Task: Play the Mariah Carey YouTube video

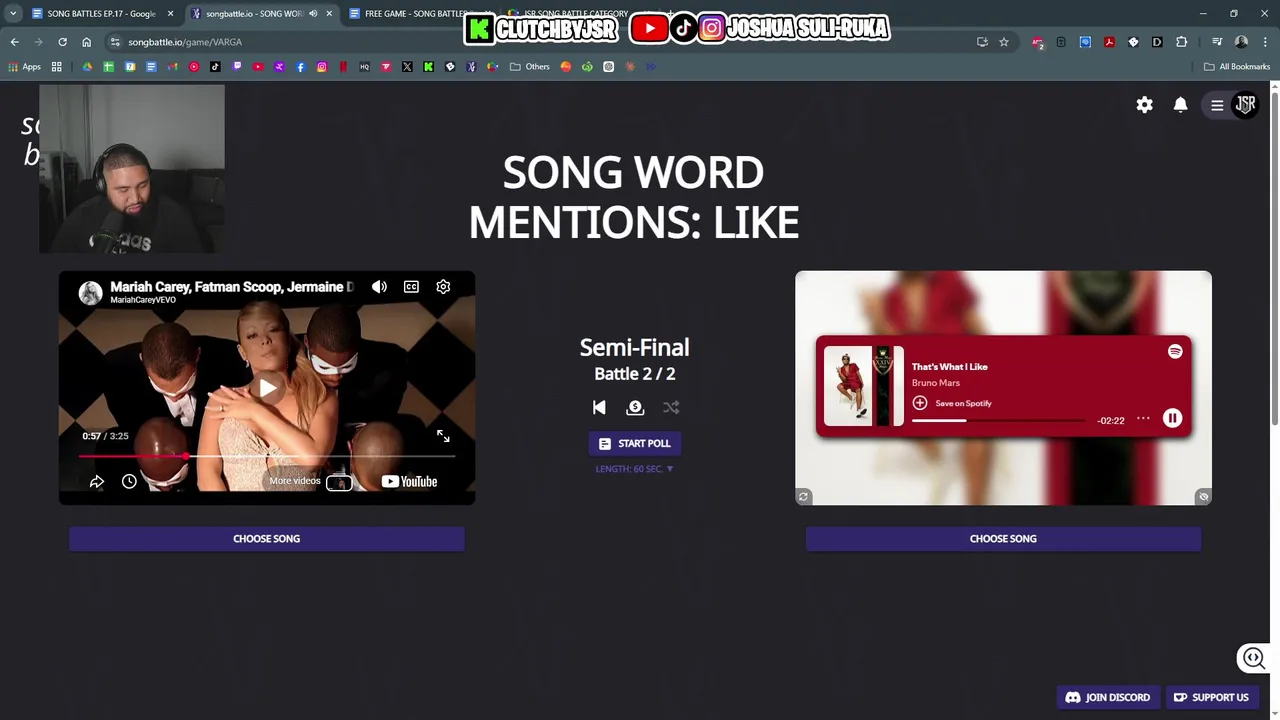Action: click(267, 388)
